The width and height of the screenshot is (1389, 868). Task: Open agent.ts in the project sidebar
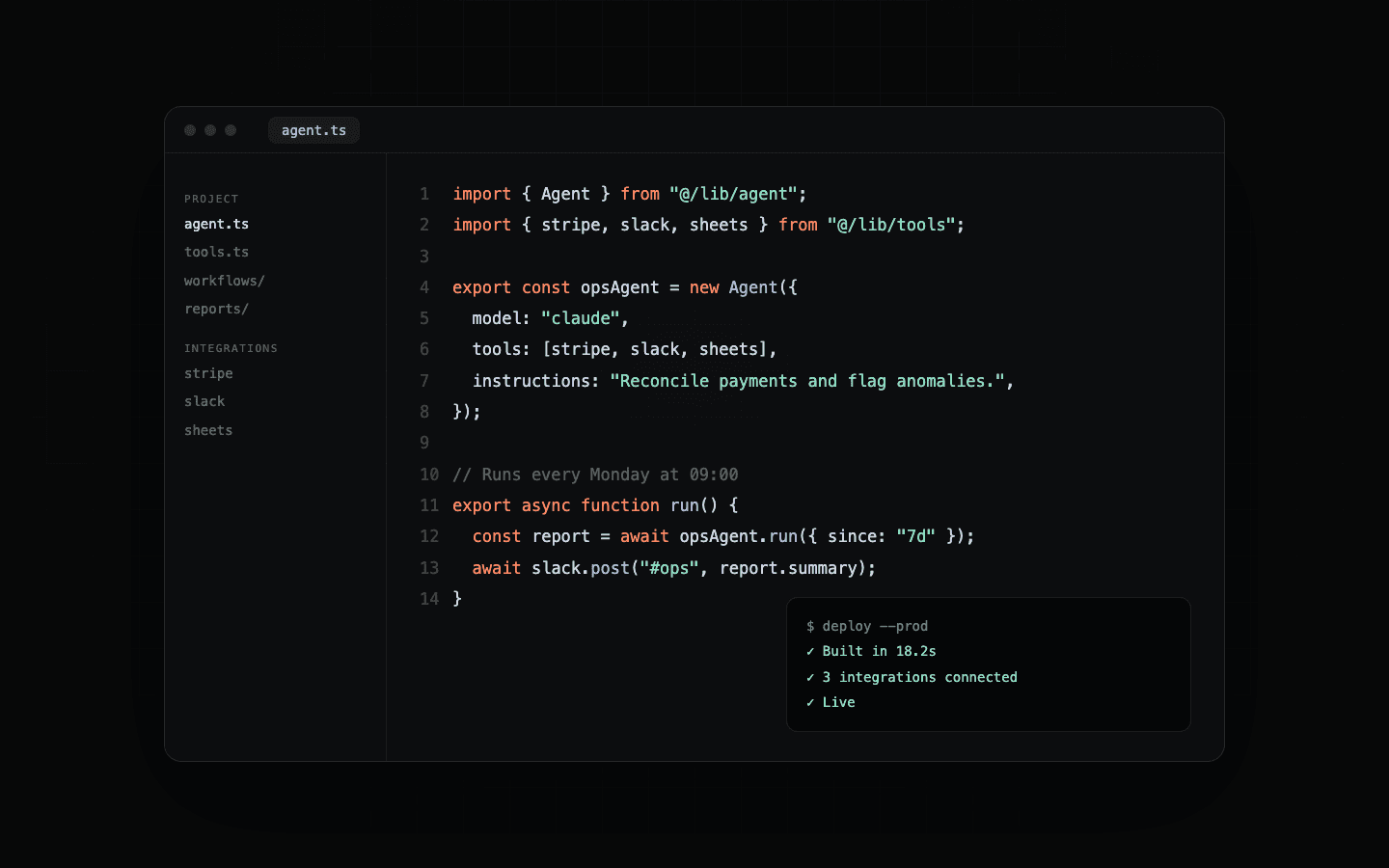click(217, 224)
